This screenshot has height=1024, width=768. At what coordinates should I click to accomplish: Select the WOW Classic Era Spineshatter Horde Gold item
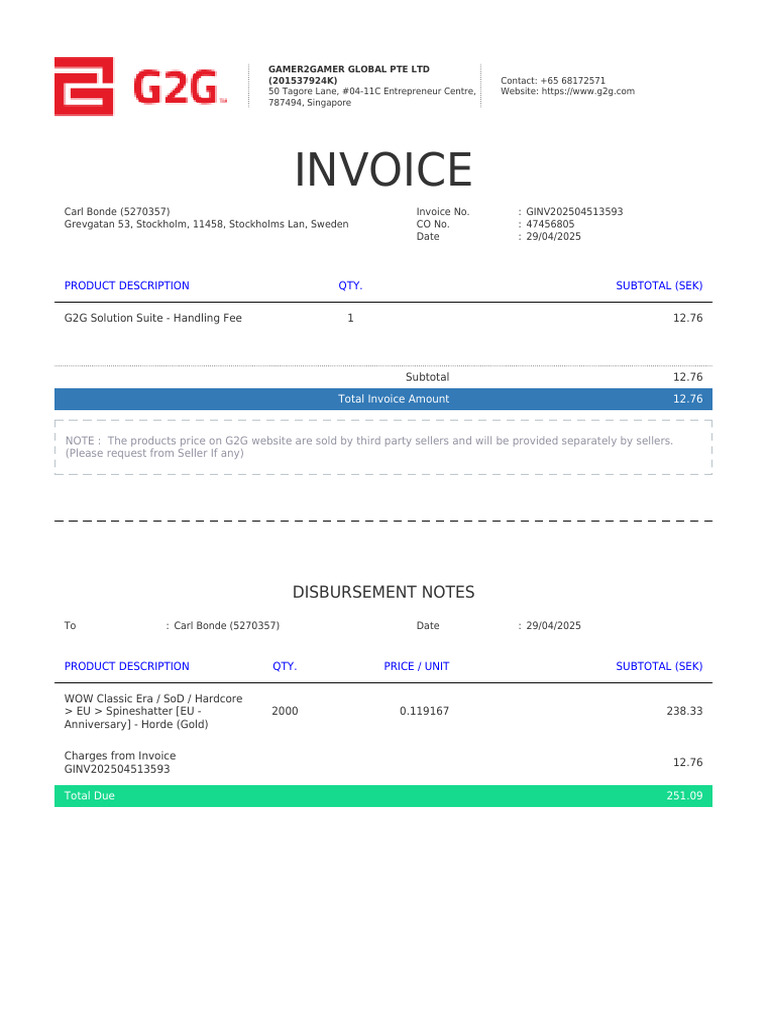(153, 711)
